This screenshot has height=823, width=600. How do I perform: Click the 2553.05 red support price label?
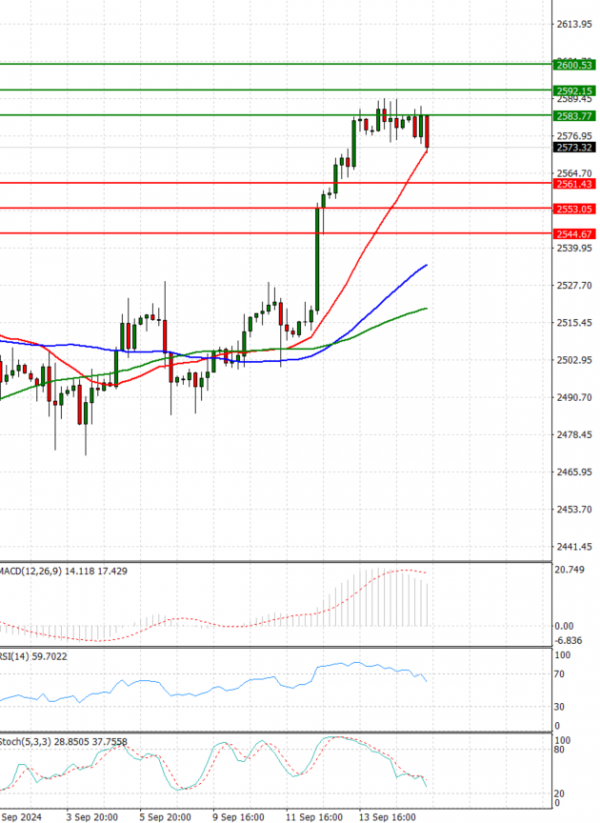click(574, 209)
